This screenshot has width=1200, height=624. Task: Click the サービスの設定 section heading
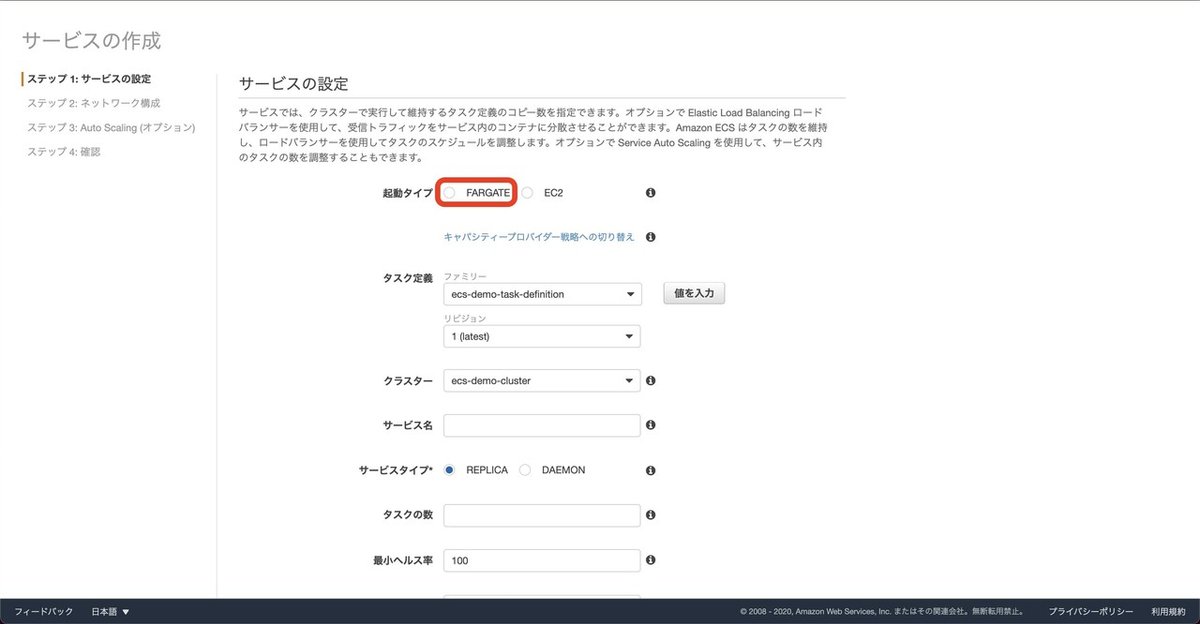coord(293,84)
